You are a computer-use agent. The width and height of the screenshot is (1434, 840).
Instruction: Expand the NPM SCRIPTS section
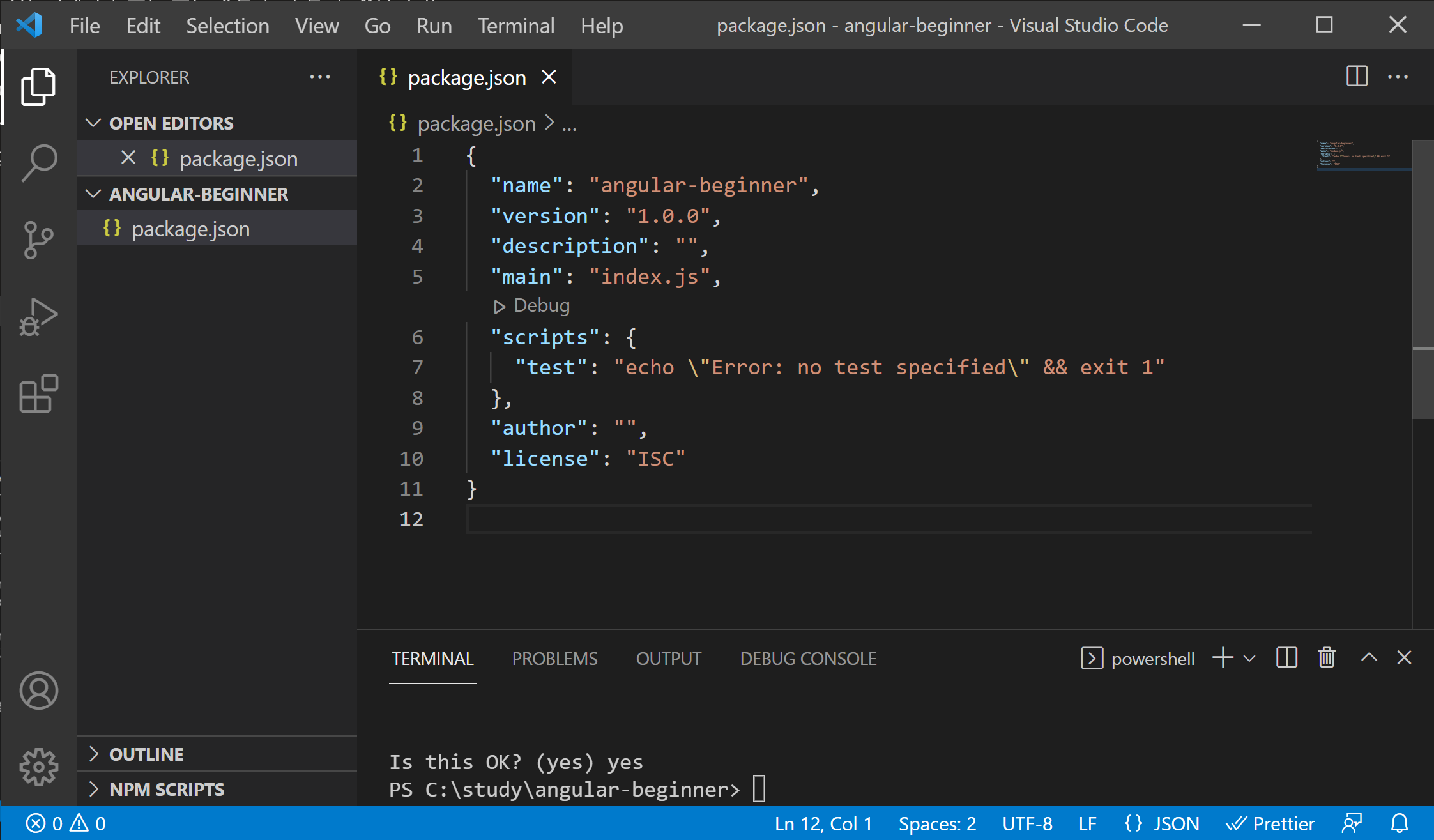click(94, 790)
